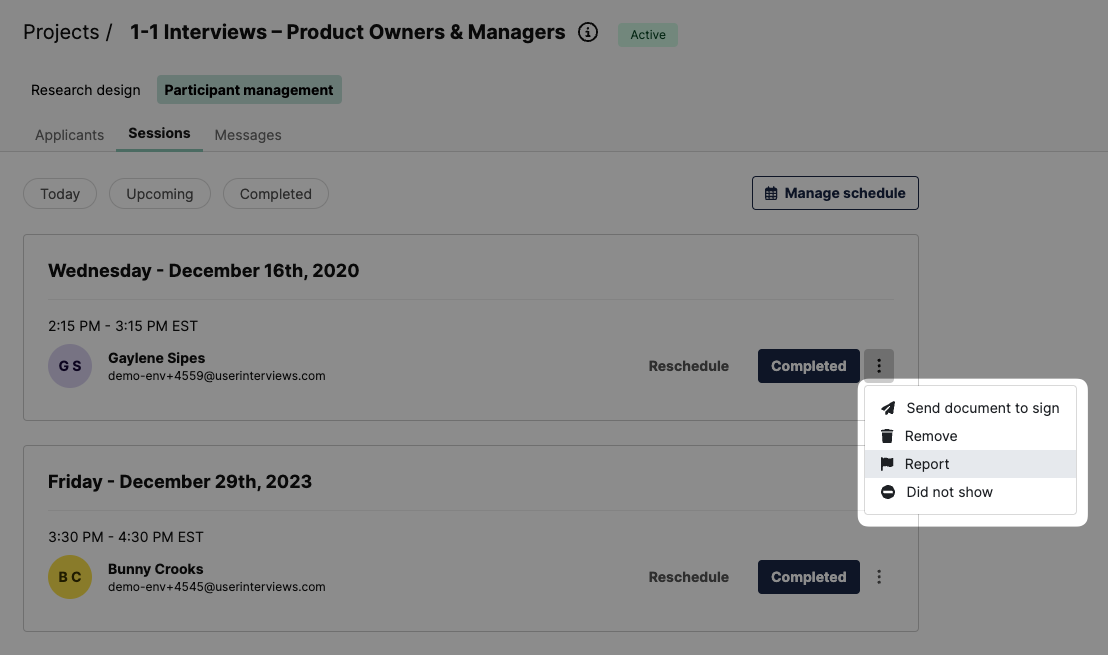
Task: Click the no-entry icon beside Did not show
Action: point(887,491)
